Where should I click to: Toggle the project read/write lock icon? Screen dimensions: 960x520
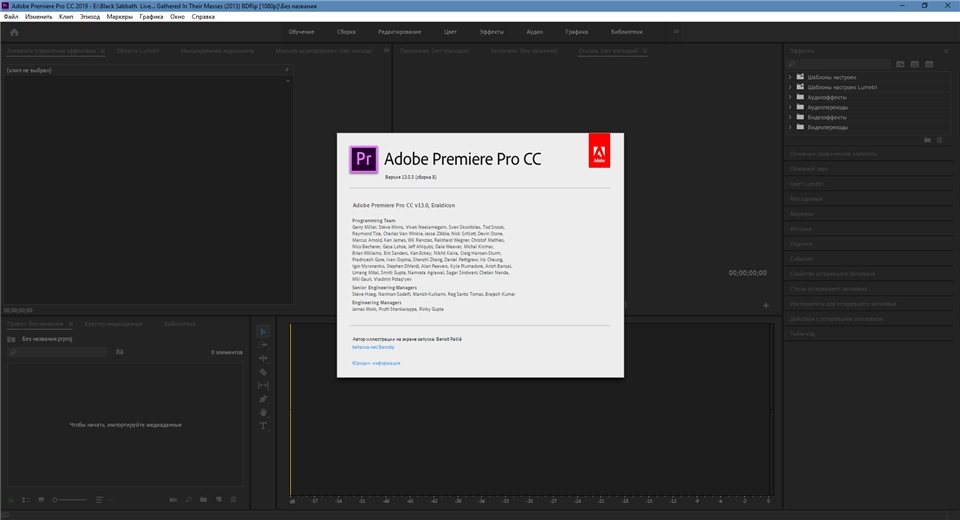[10, 500]
